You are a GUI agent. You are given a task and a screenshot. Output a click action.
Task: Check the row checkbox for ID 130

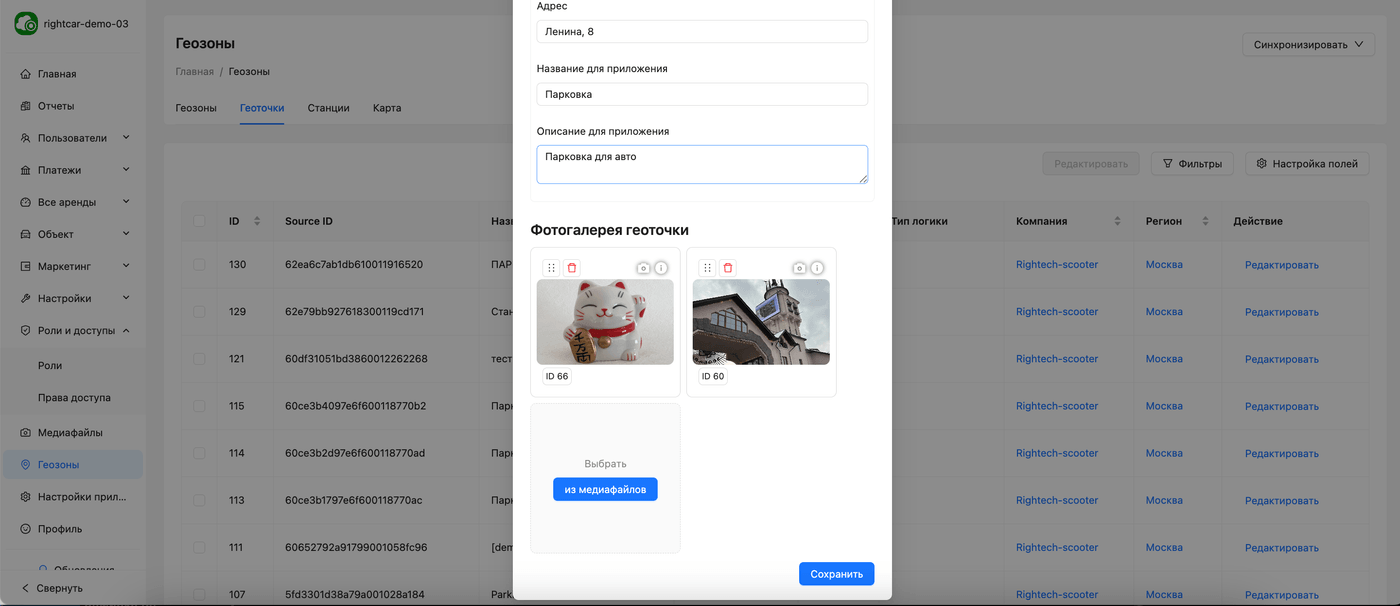point(200,265)
